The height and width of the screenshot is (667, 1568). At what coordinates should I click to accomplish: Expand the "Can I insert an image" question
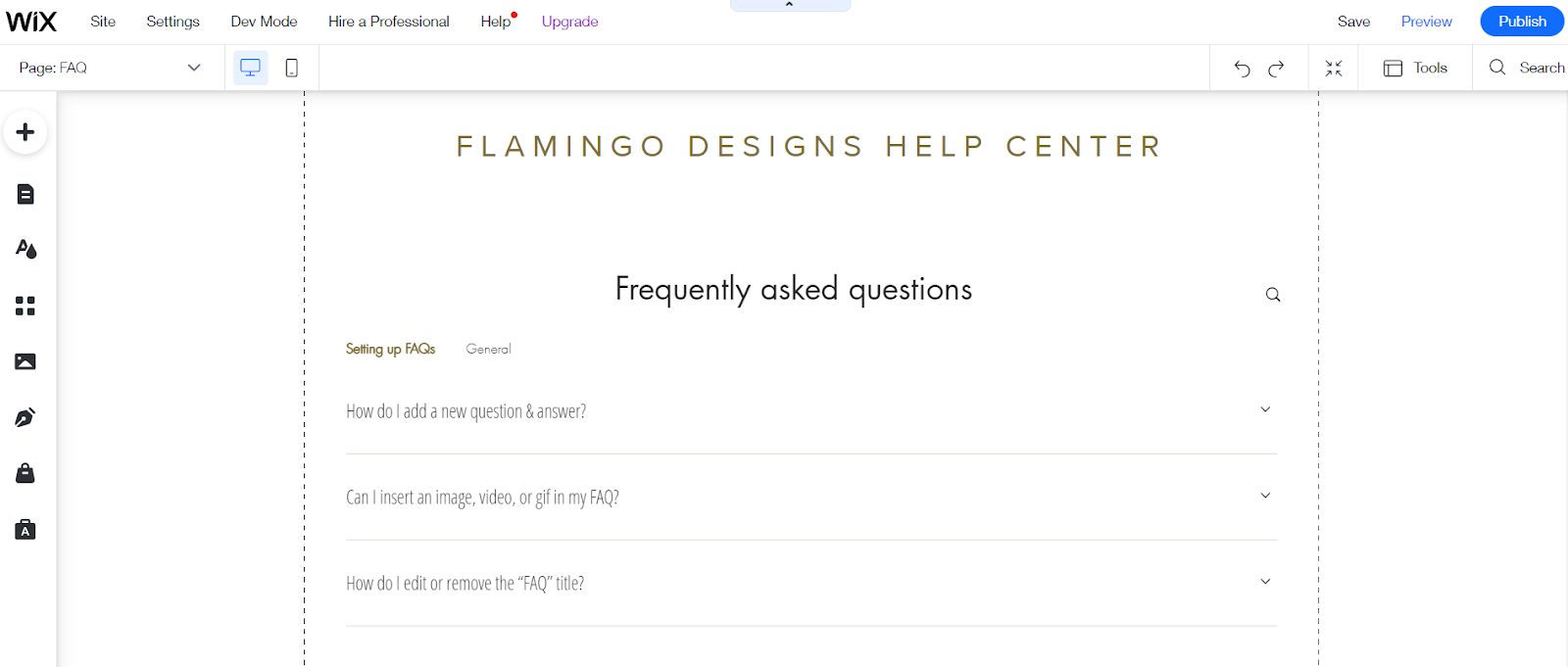[x=1265, y=496]
